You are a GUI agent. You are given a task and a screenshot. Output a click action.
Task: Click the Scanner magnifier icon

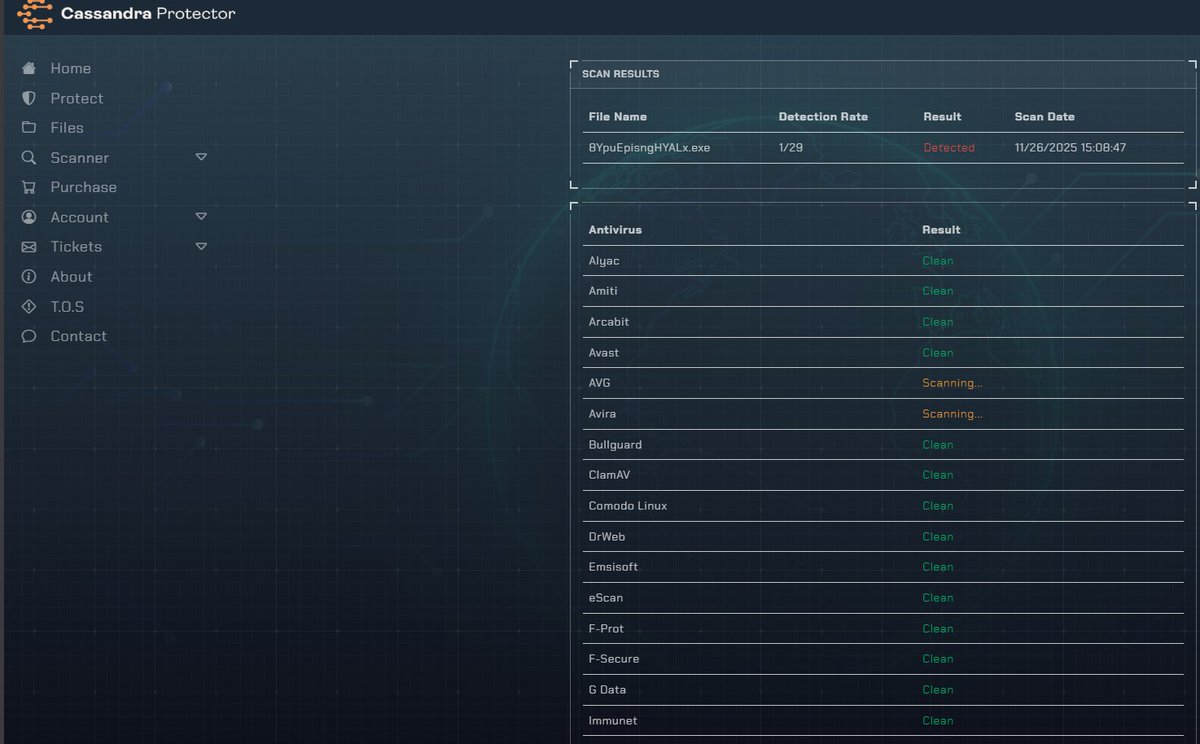point(29,158)
